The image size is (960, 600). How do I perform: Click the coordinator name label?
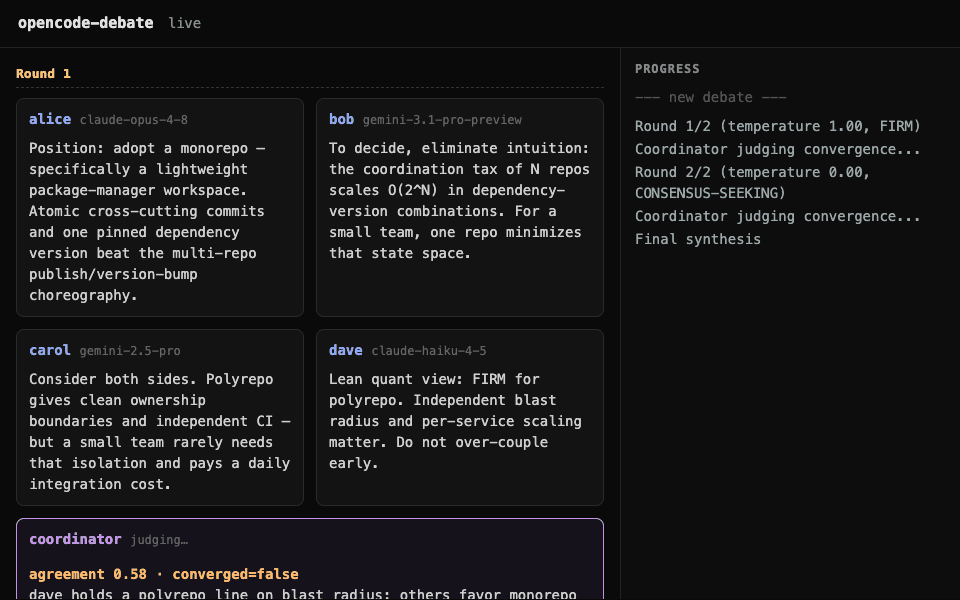[x=75, y=539]
